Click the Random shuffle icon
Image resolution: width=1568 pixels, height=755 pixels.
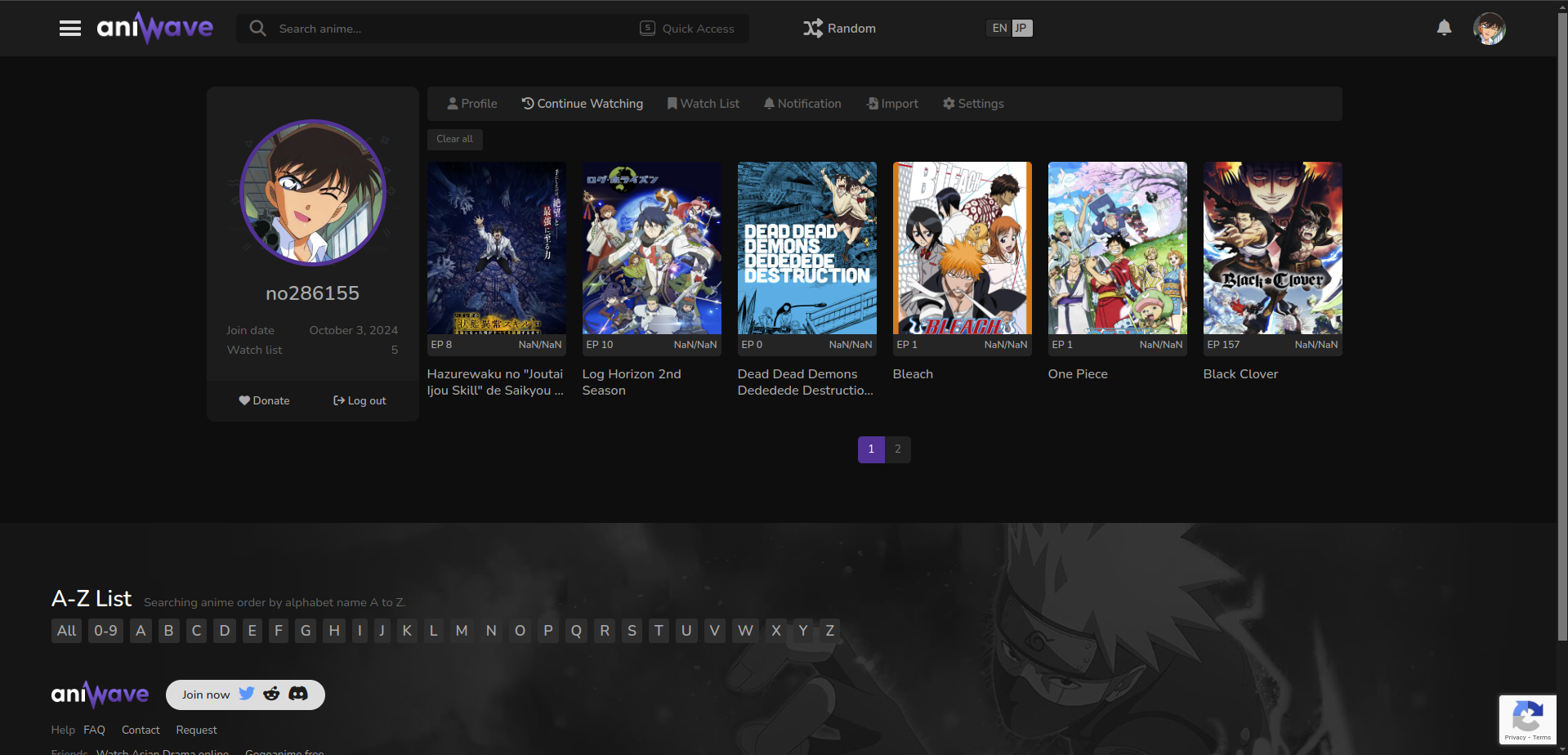(x=812, y=29)
